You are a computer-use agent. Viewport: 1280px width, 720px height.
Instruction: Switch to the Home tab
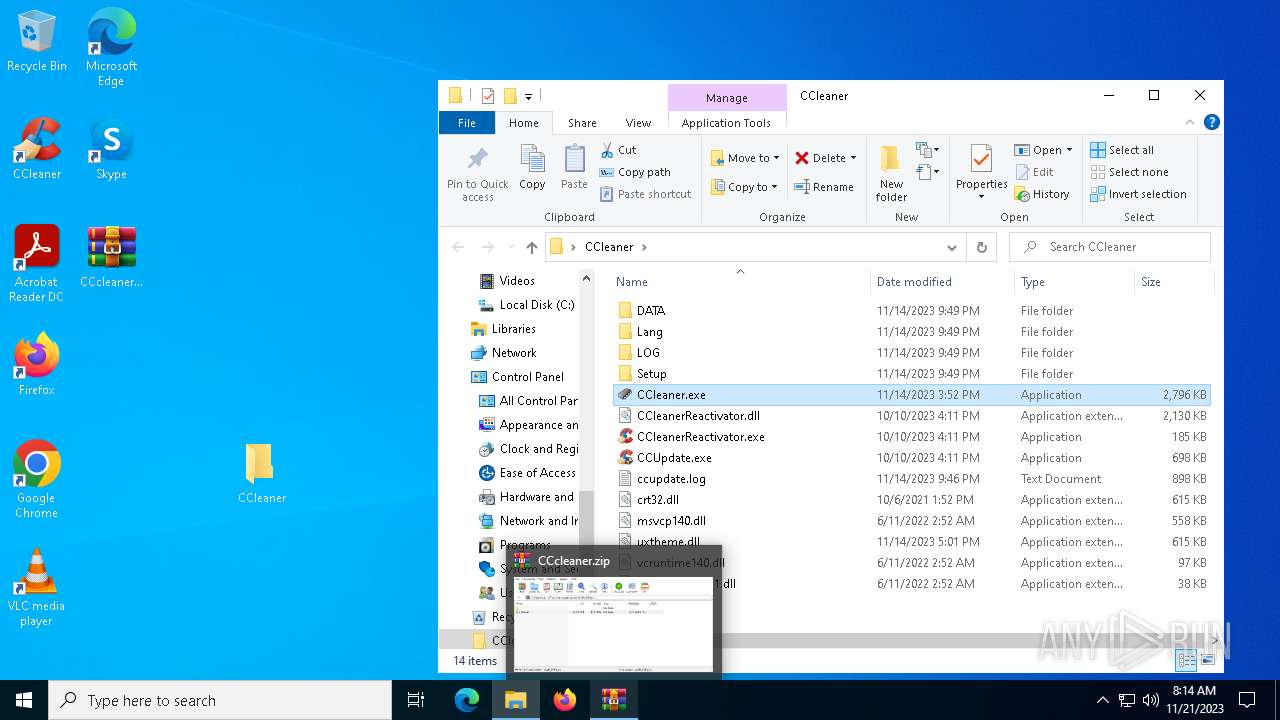tap(523, 123)
